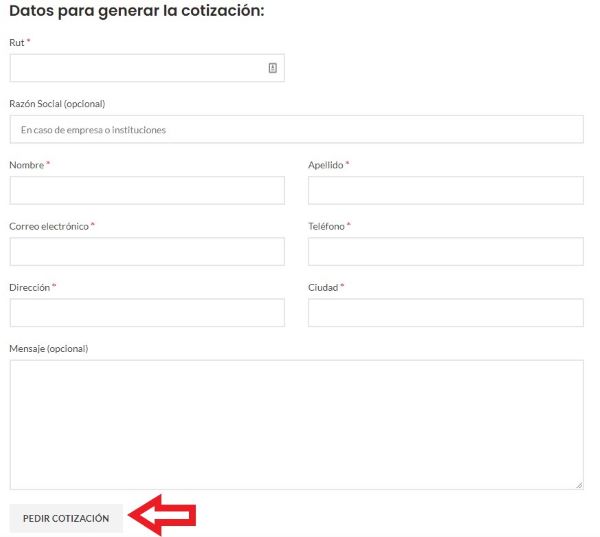Click the Apellido label text

(x=326, y=165)
